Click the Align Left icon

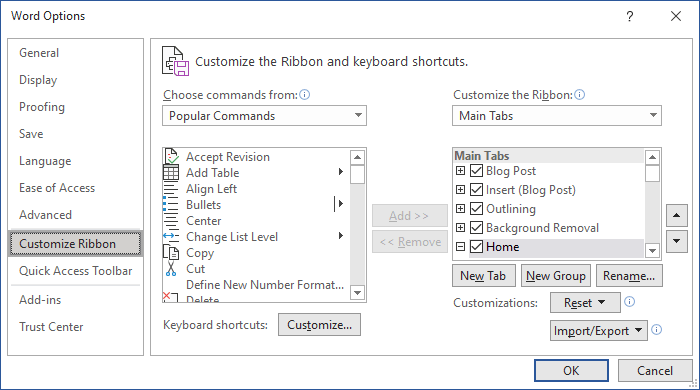(171, 189)
